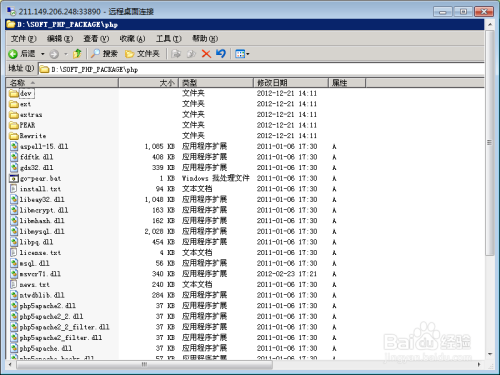Image resolution: width=500 pixels, height=375 pixels.
Task: Select the aspell-15.dll file icon
Action: pyautogui.click(x=14, y=146)
